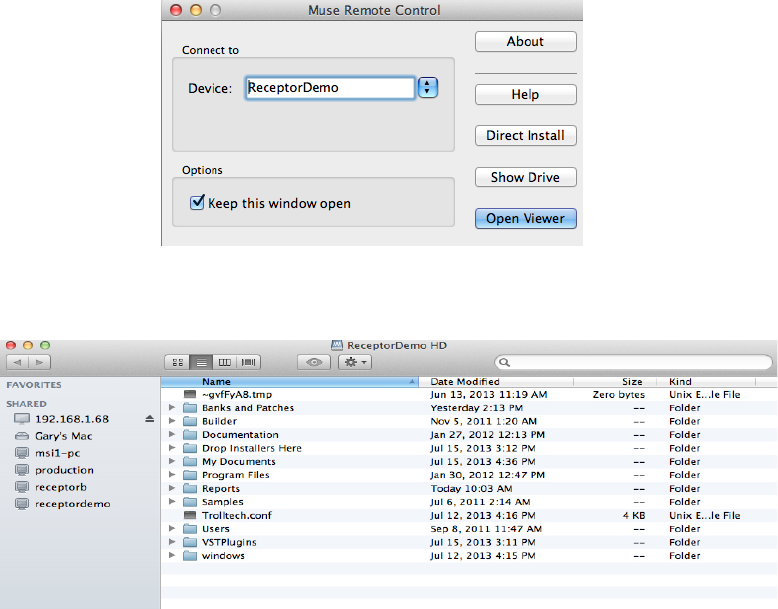The width and height of the screenshot is (778, 609).
Task: Select the ~gvfFyA8.tmp file name
Action: 237,395
